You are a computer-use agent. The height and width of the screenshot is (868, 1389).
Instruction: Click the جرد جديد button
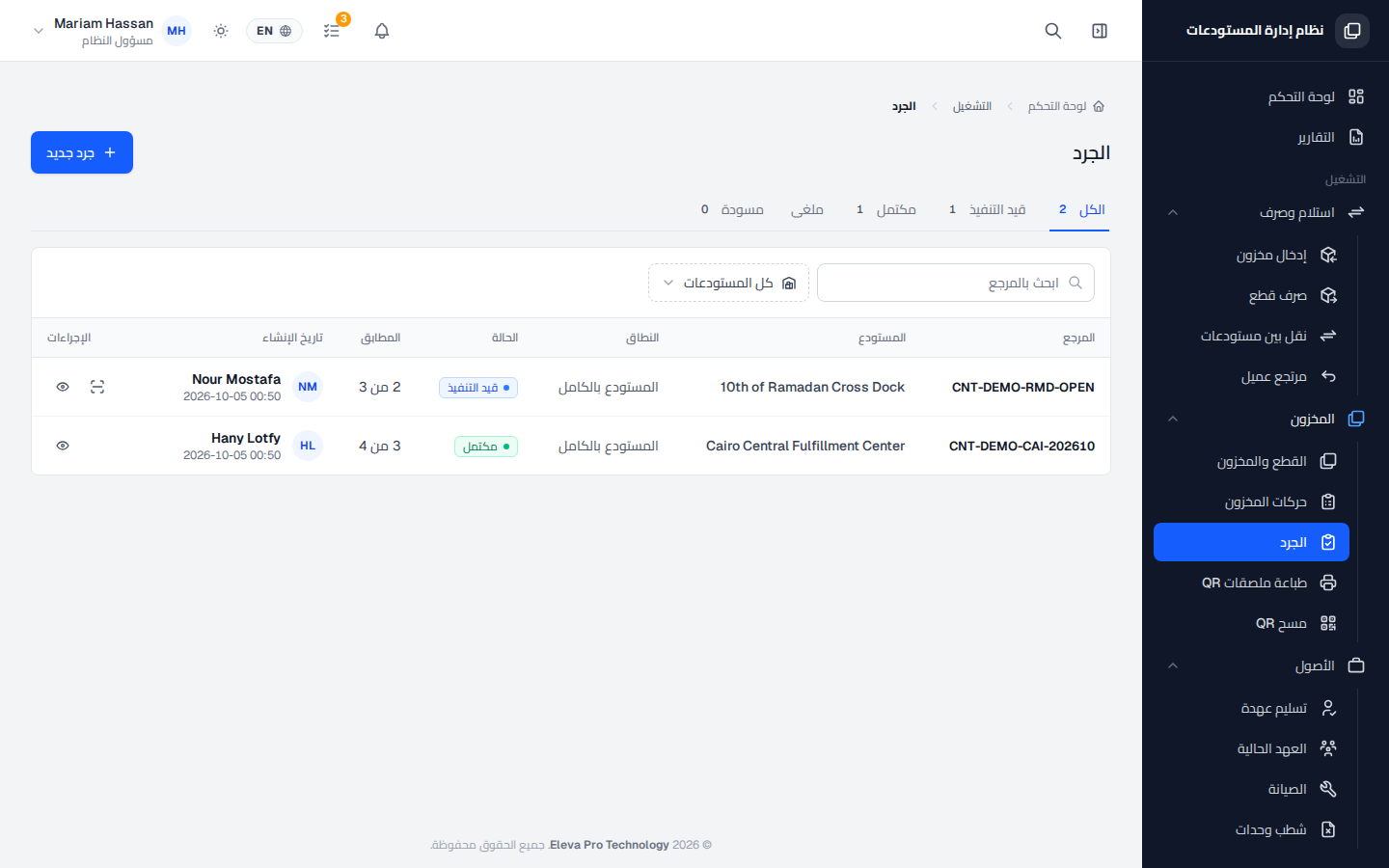(x=82, y=152)
